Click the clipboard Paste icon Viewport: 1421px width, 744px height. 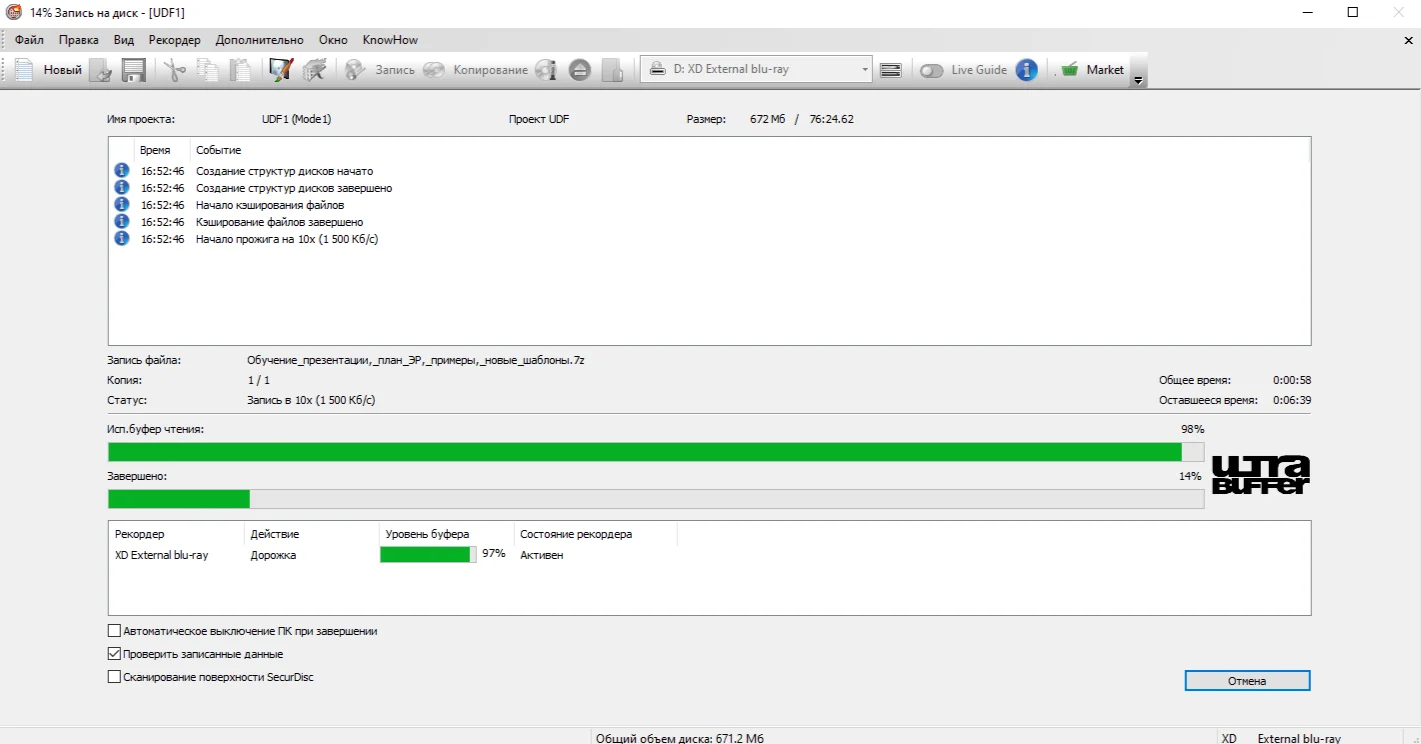240,70
